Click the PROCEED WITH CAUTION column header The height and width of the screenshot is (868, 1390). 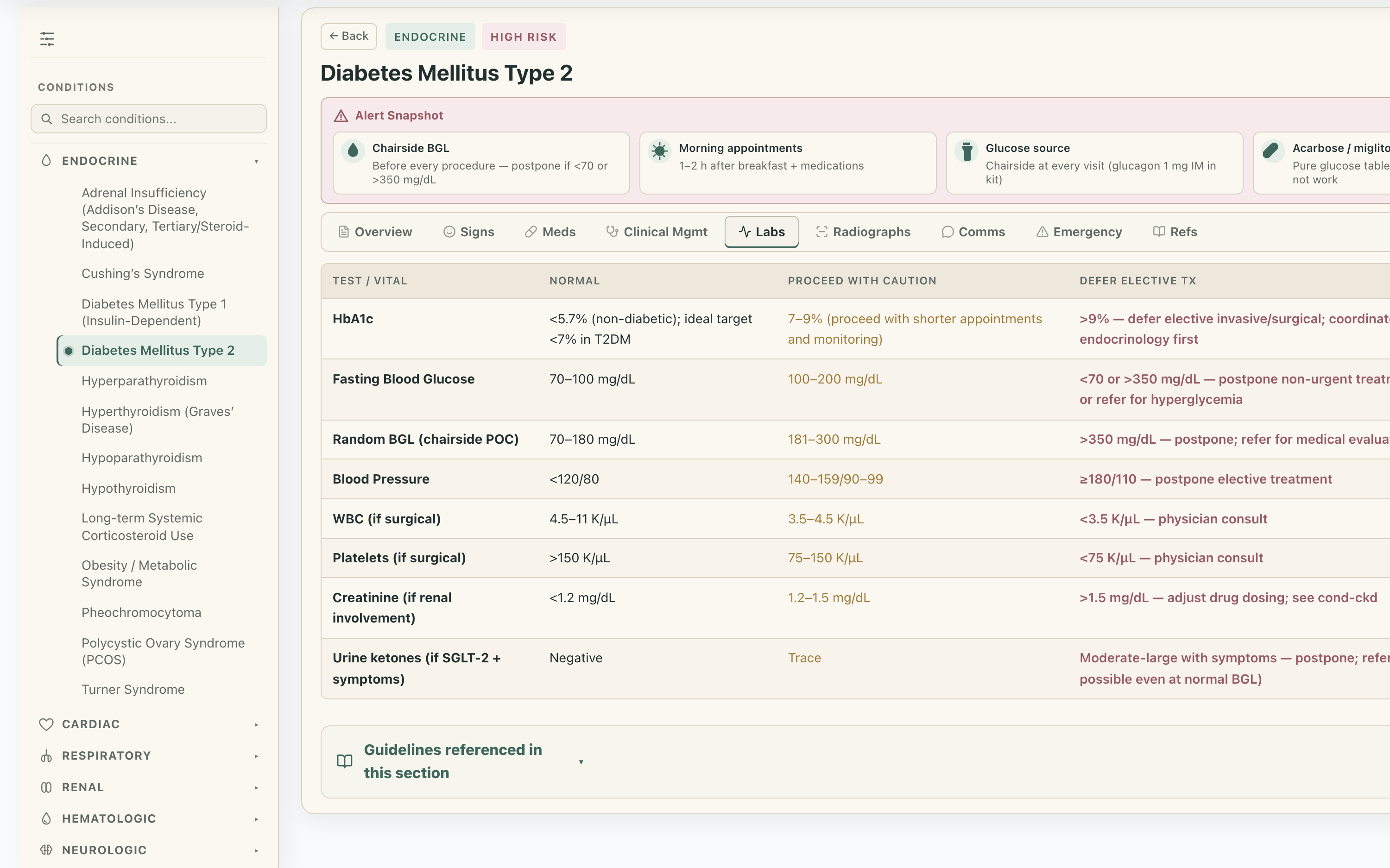click(862, 281)
